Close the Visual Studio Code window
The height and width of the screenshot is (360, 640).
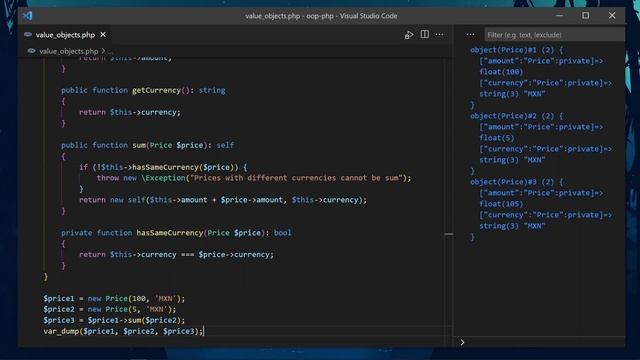pos(612,16)
